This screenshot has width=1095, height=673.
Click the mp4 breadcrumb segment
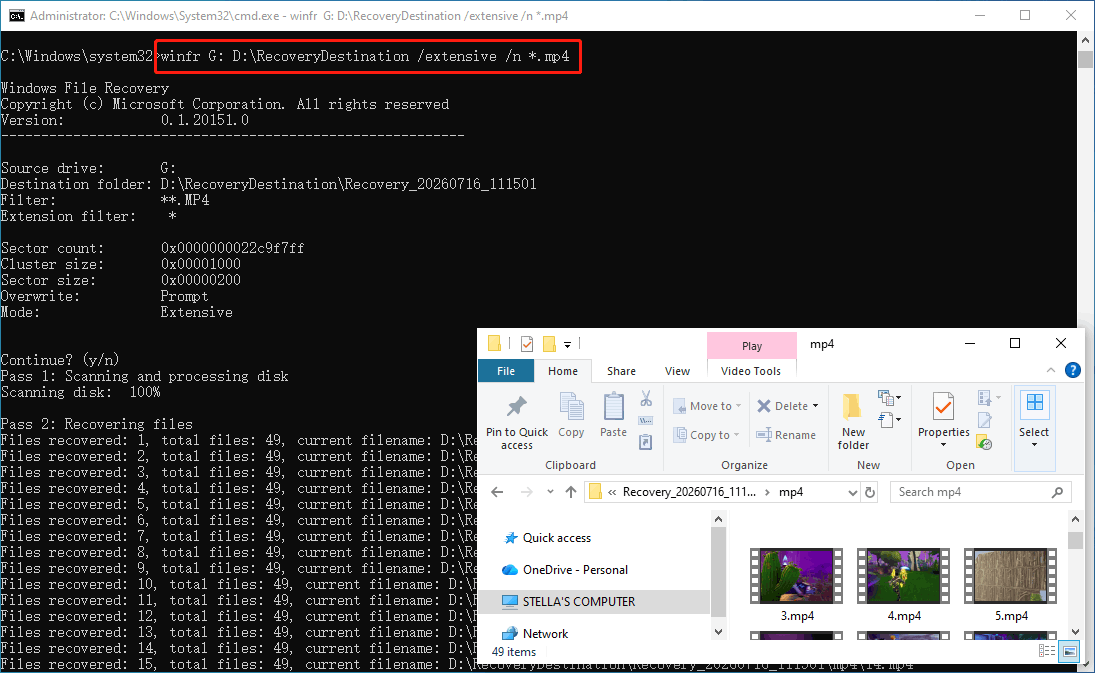tap(791, 492)
